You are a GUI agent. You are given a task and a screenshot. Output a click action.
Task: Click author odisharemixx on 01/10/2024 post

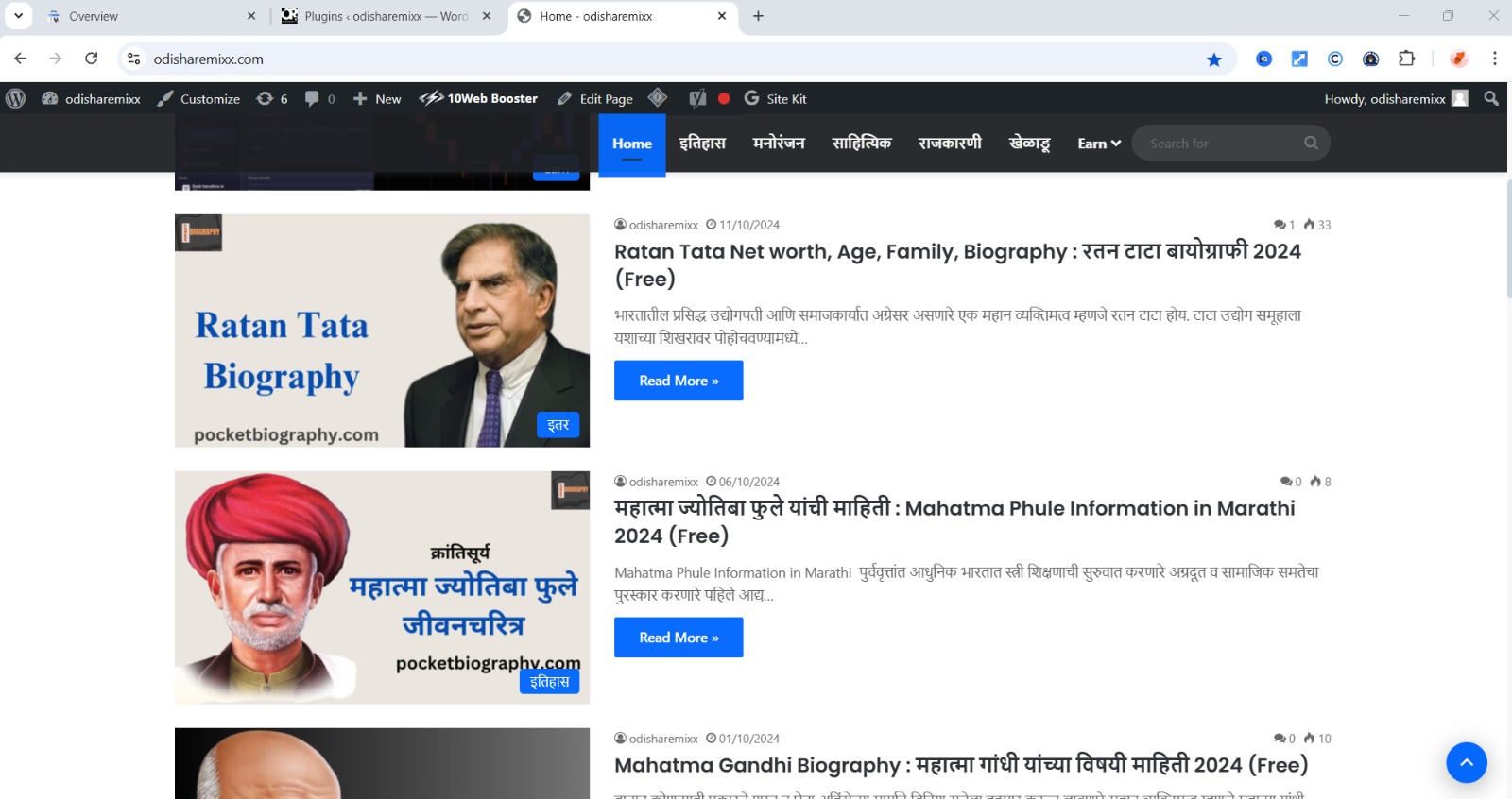tap(656, 739)
